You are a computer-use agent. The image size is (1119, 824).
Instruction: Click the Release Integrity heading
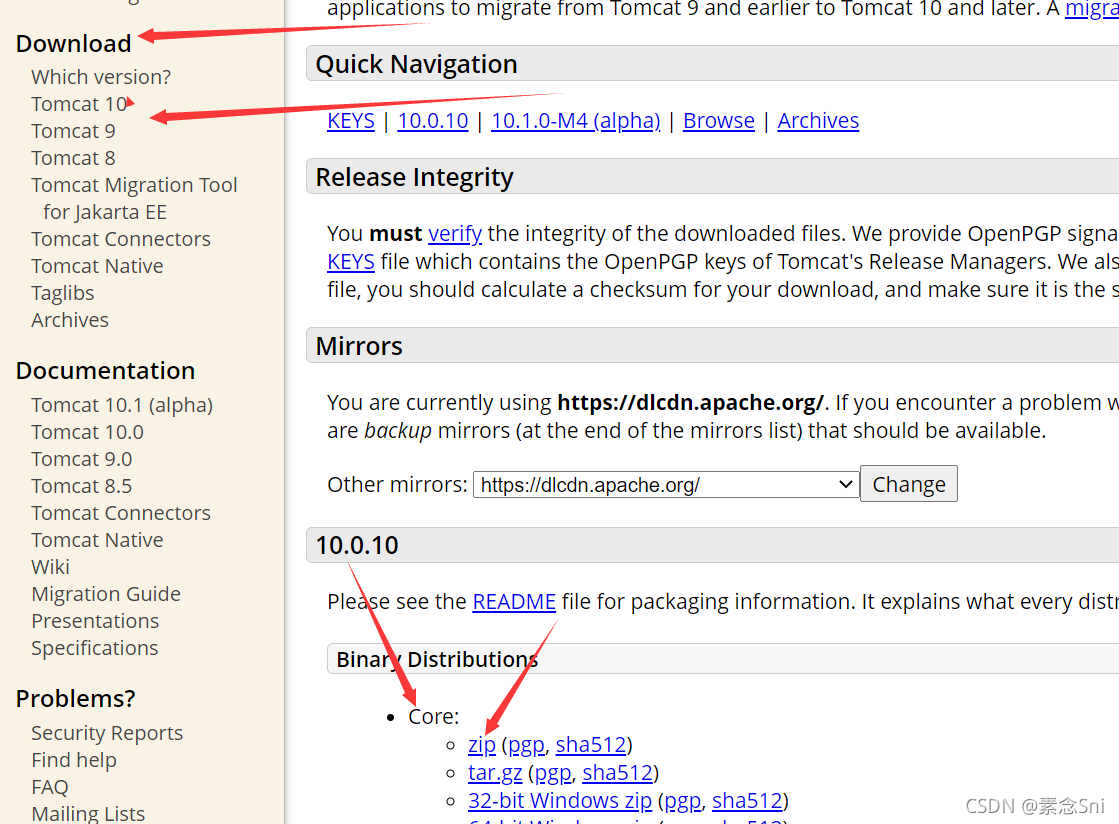coord(414,178)
